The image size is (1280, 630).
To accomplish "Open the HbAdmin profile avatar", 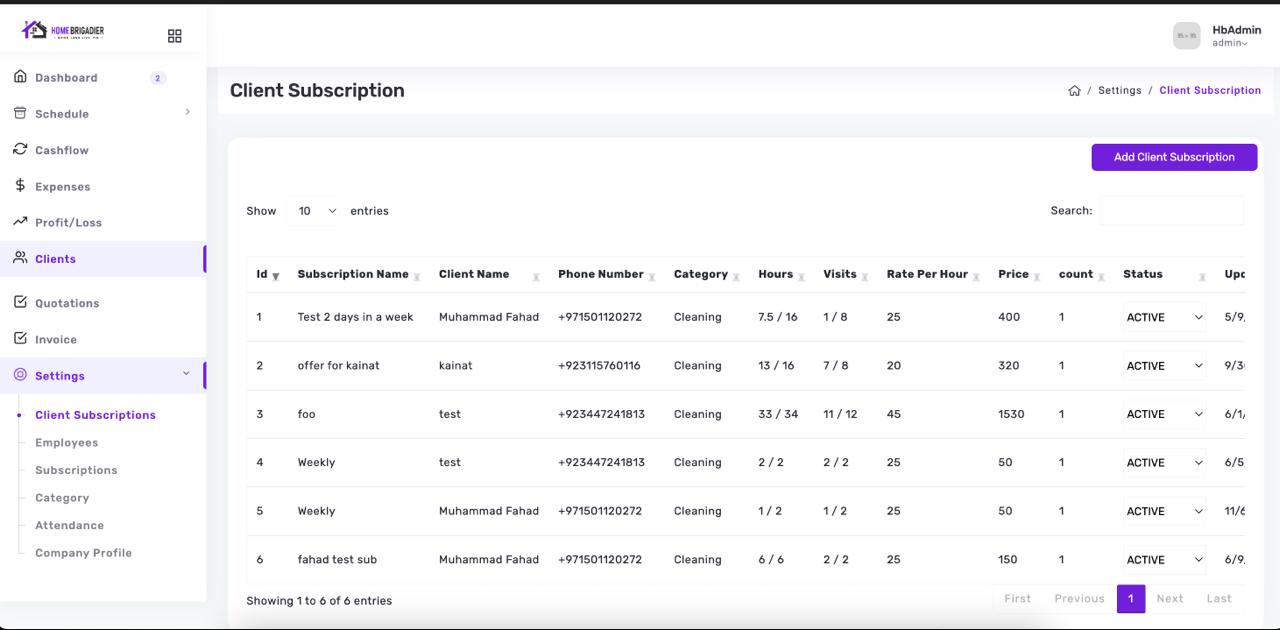I will [x=1186, y=36].
